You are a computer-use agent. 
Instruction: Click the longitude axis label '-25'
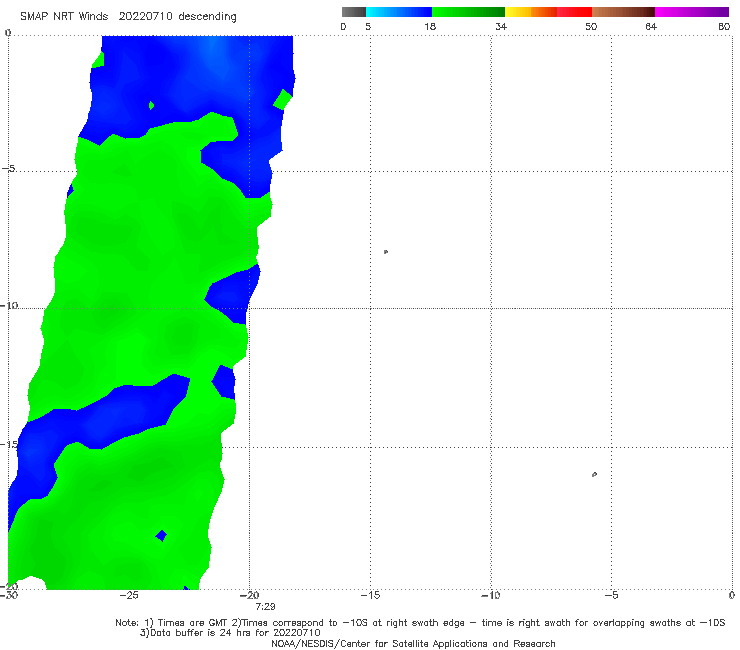[128, 595]
